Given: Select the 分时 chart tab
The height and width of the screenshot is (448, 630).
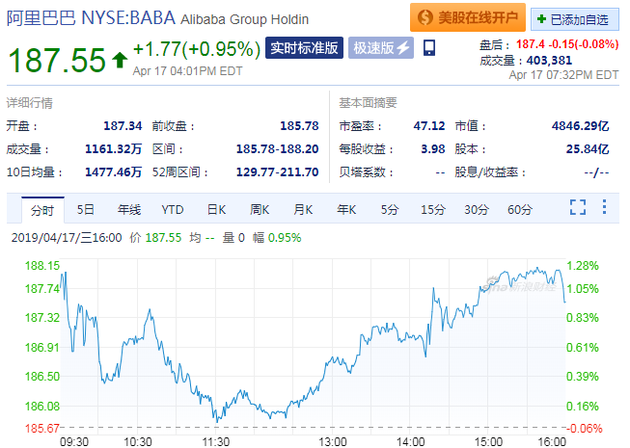Looking at the screenshot, I should click(x=43, y=210).
